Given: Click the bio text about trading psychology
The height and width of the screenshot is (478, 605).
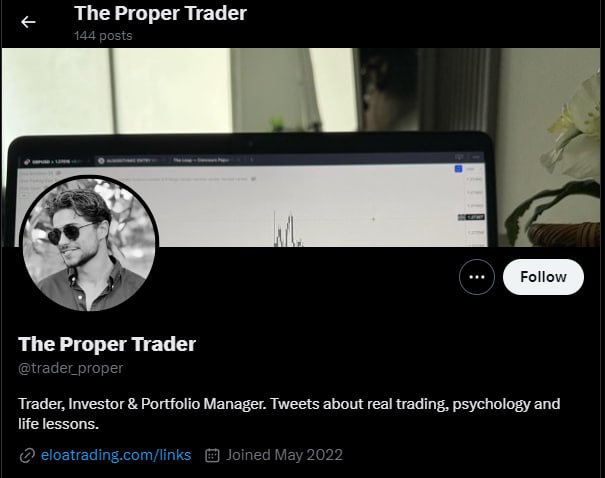Looking at the screenshot, I should (x=289, y=414).
